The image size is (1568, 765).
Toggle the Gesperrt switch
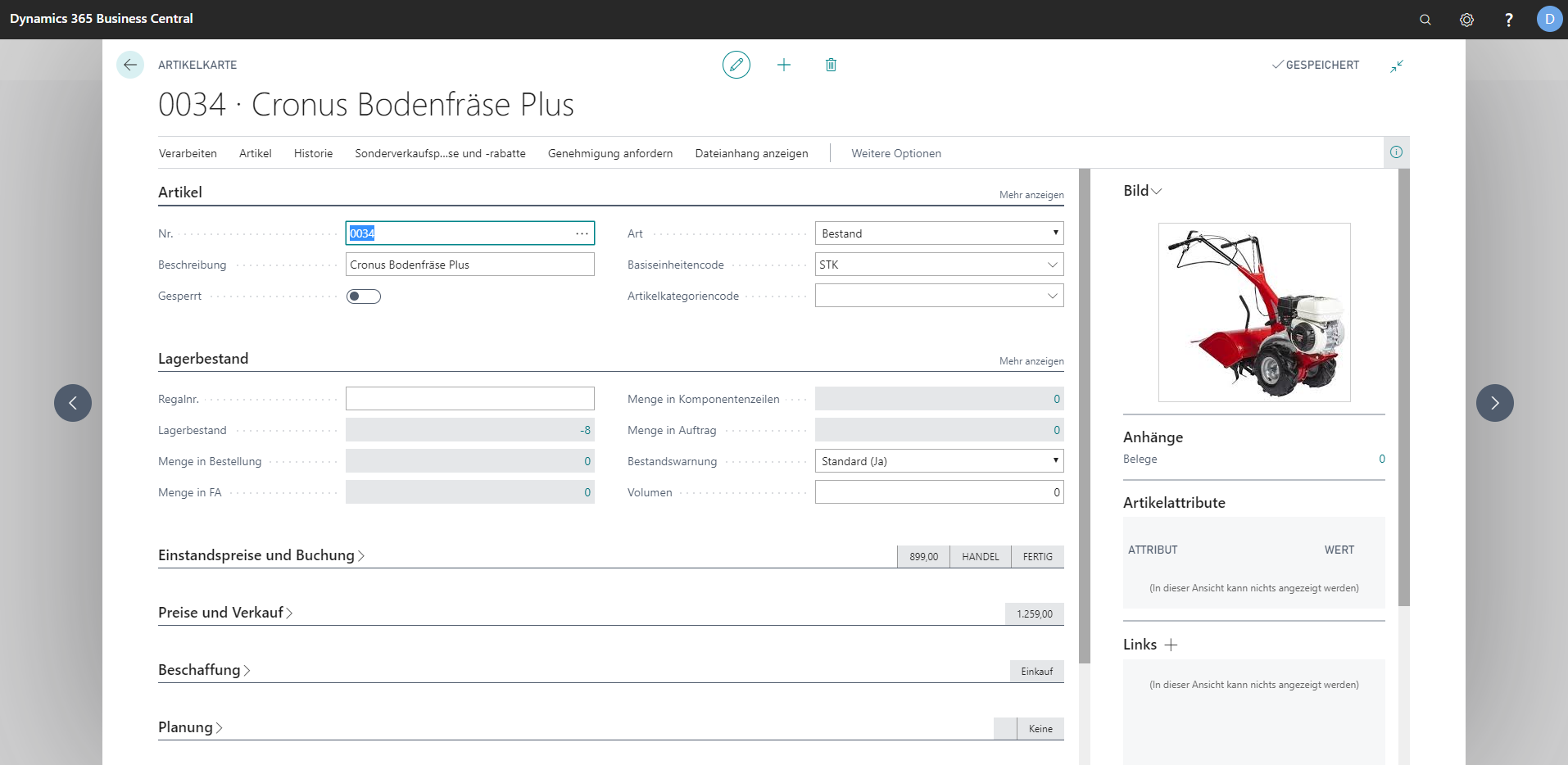[364, 296]
